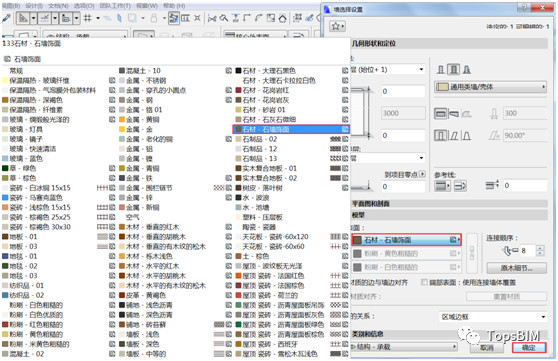
Task: Toggle the double-slanted wall complexity option
Action: (x=466, y=136)
